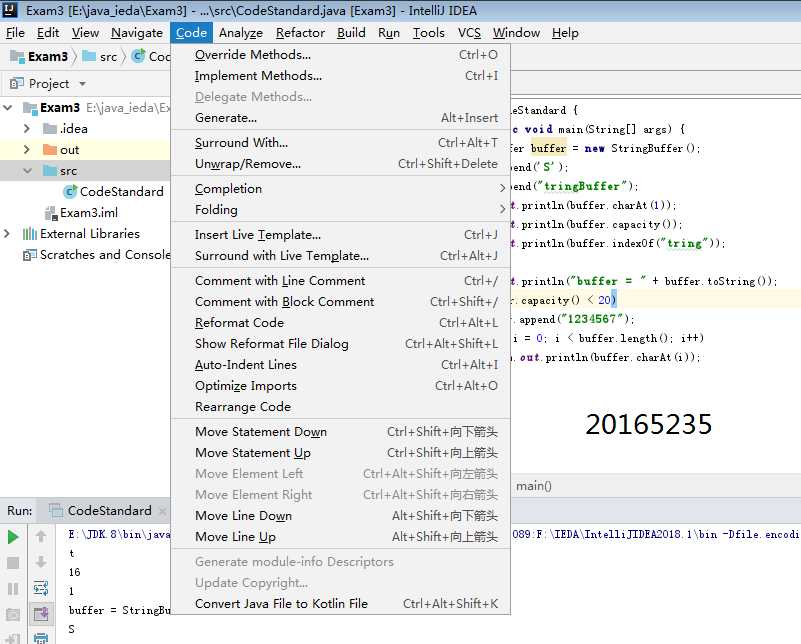801x644 pixels.
Task: Select Insert Live Template... entry
Action: [x=341, y=234]
